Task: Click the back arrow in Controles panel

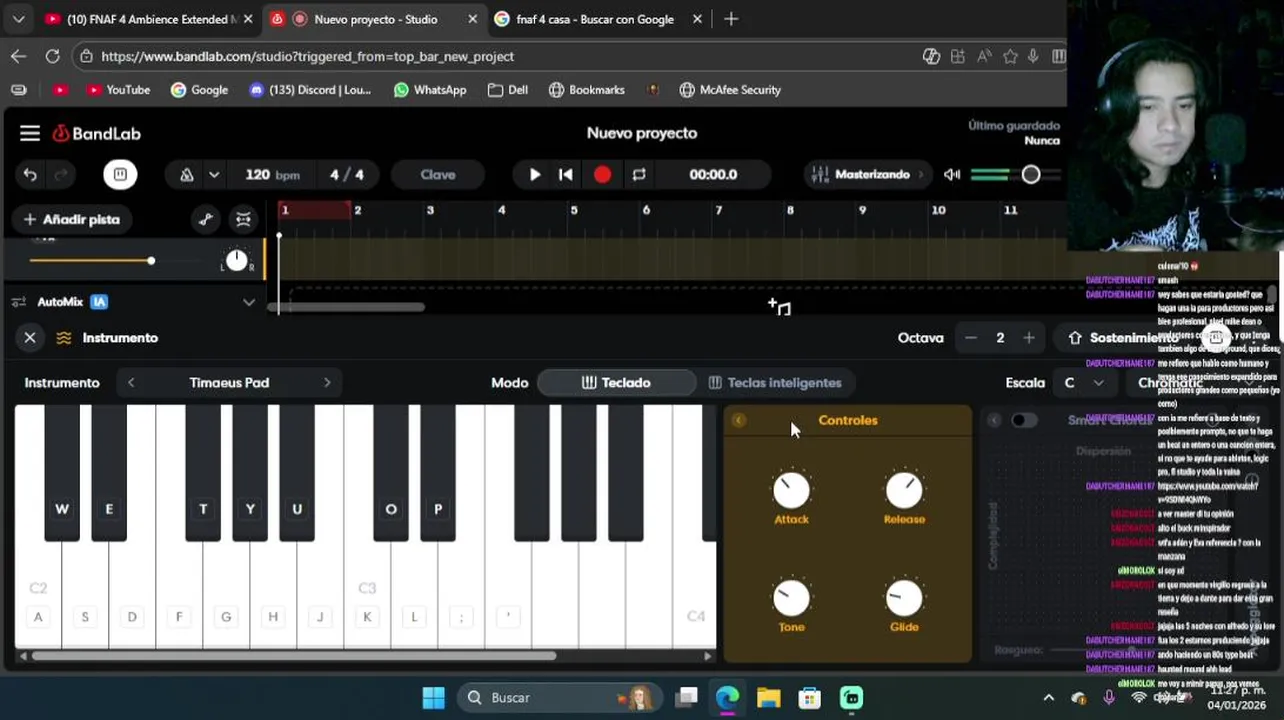Action: coord(739,421)
